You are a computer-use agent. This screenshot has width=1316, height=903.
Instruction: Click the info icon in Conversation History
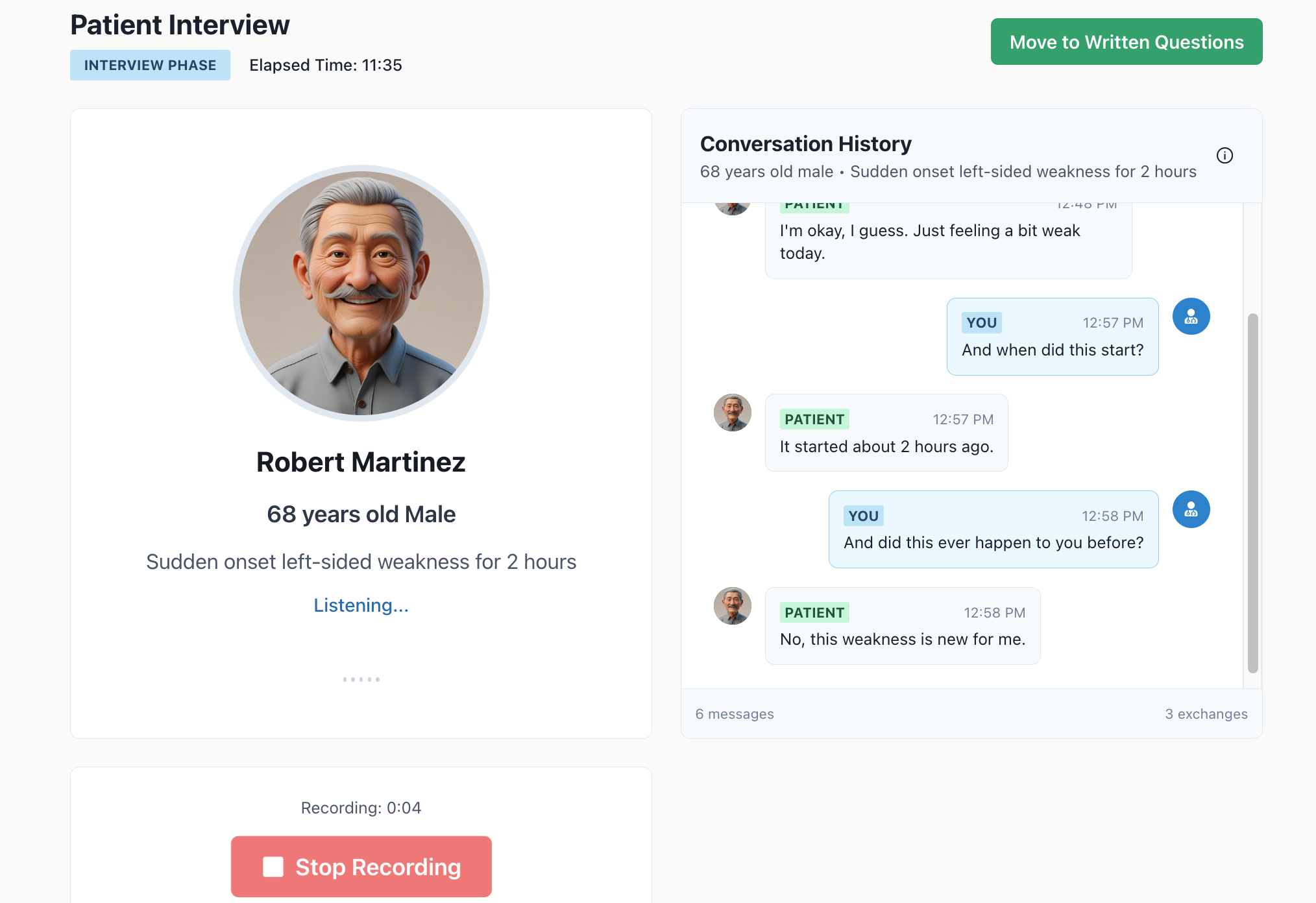[1225, 156]
